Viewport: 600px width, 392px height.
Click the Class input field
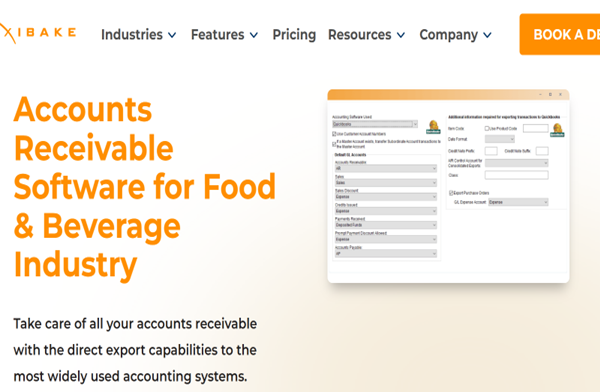pos(517,175)
